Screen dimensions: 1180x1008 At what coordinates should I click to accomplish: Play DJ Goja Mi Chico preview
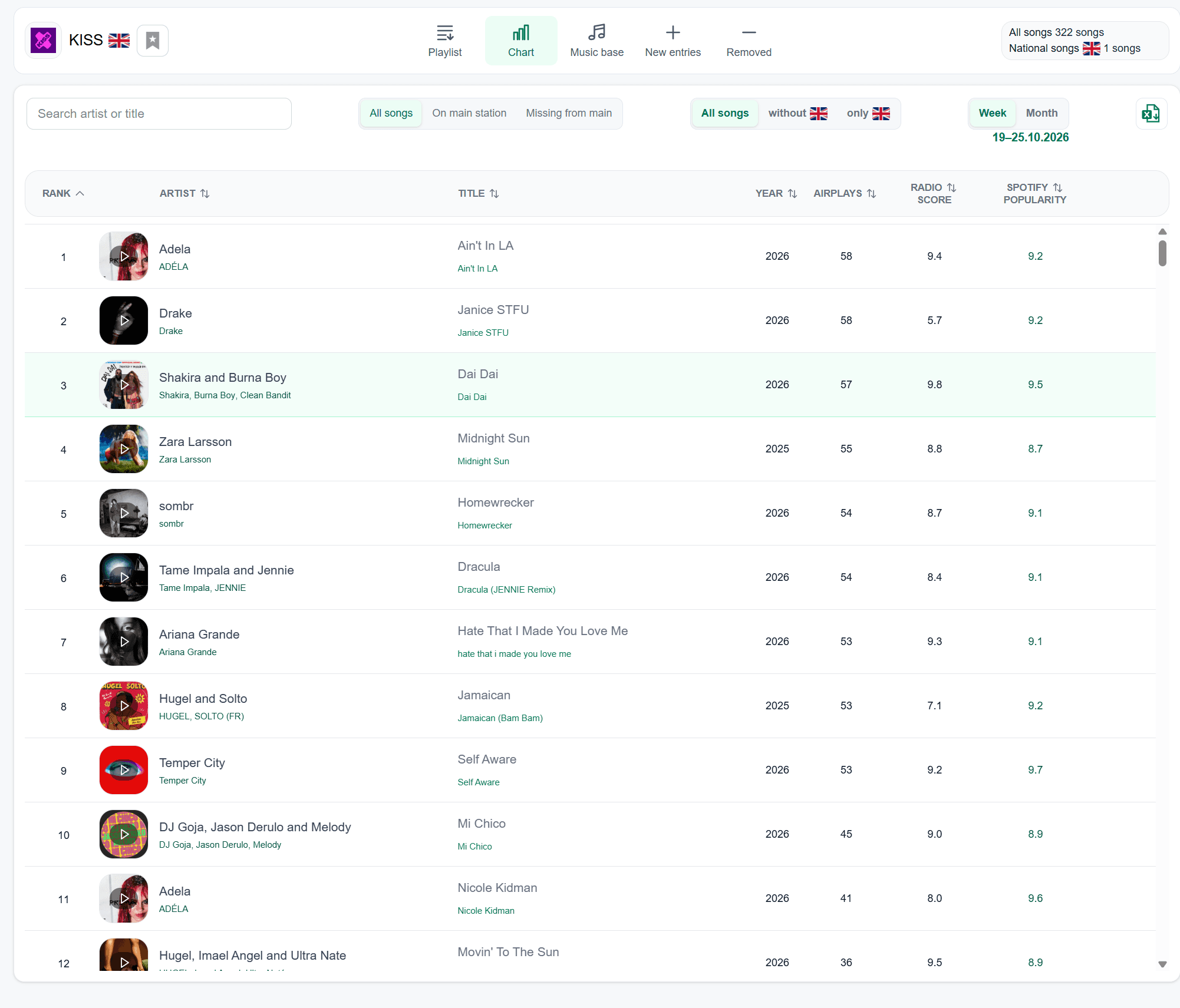(x=124, y=834)
